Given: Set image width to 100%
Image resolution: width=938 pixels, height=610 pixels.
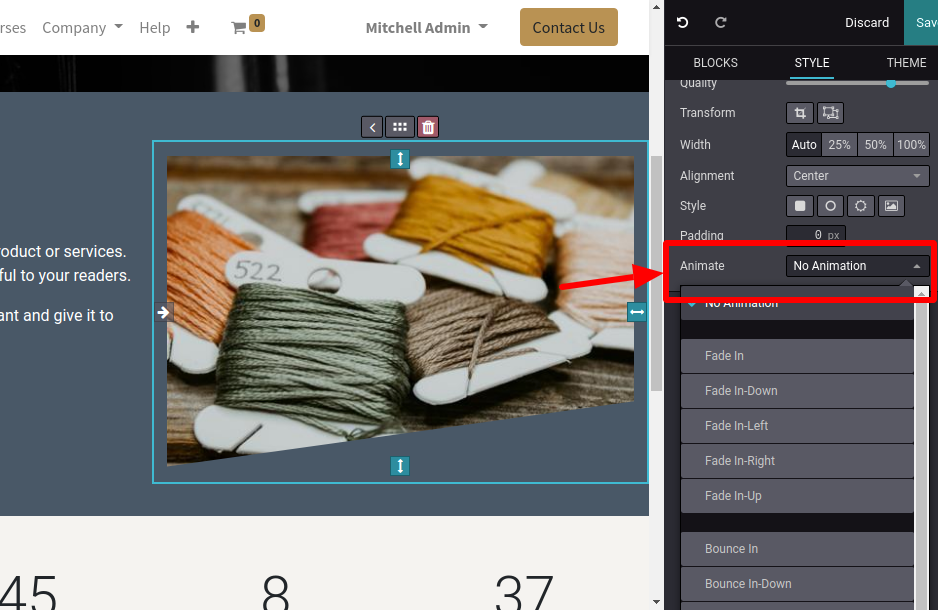Looking at the screenshot, I should (x=911, y=145).
